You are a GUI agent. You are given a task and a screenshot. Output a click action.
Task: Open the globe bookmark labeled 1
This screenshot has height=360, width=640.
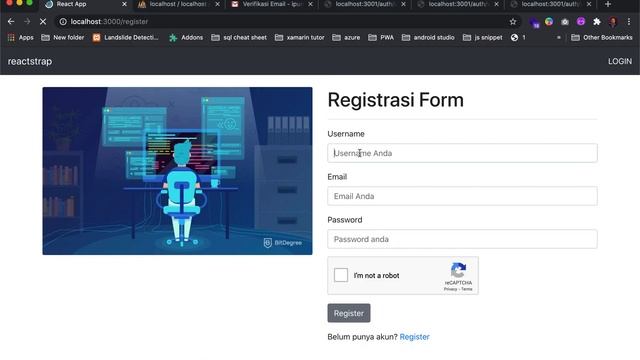[518, 38]
